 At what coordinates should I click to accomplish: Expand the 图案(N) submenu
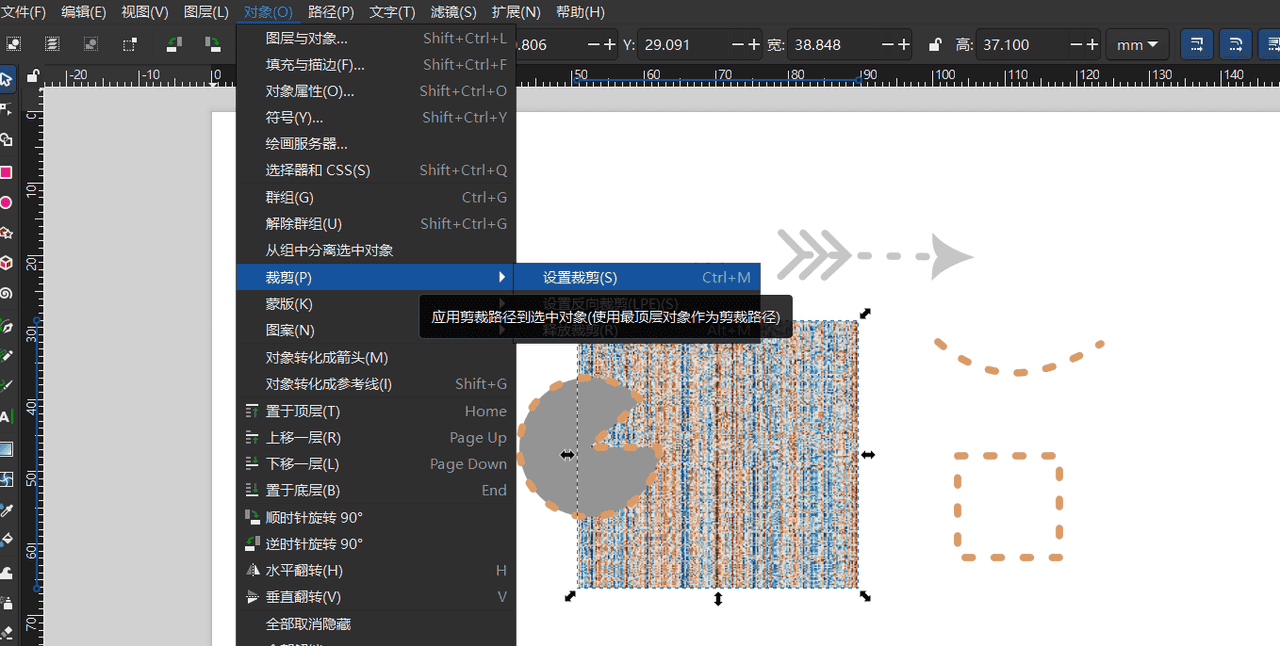point(375,330)
